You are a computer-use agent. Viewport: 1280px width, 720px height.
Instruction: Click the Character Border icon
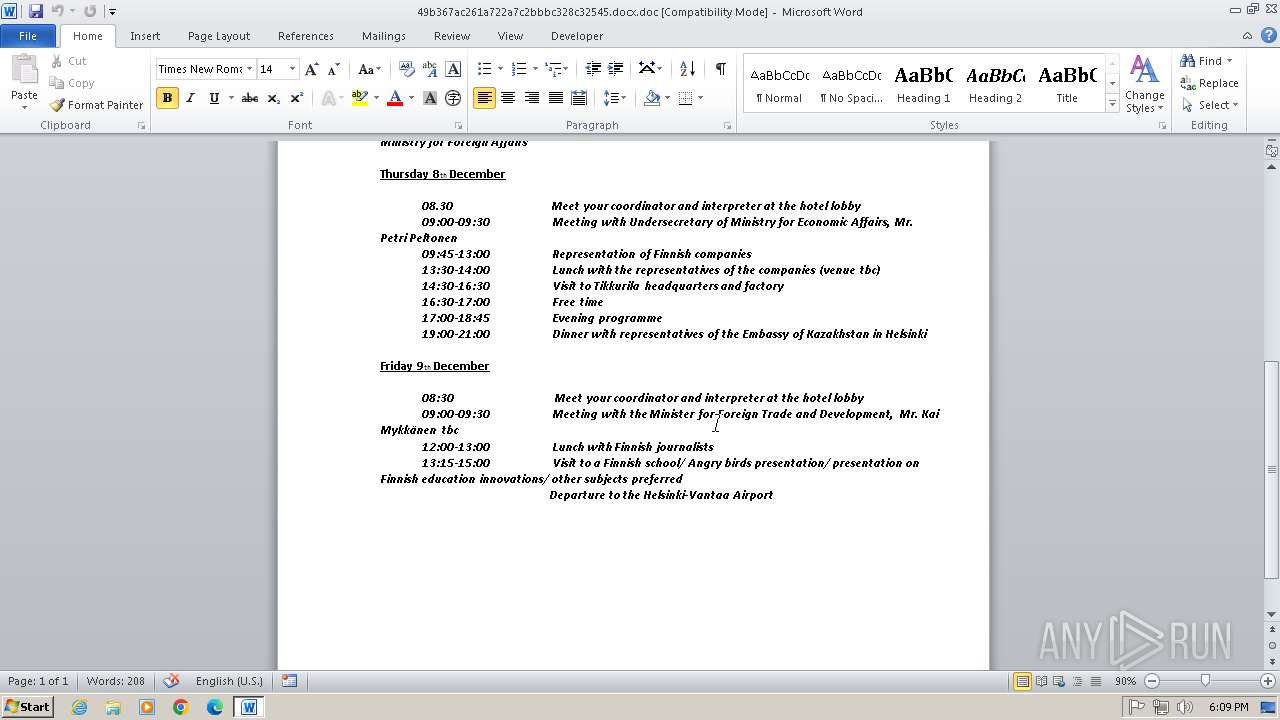point(453,69)
